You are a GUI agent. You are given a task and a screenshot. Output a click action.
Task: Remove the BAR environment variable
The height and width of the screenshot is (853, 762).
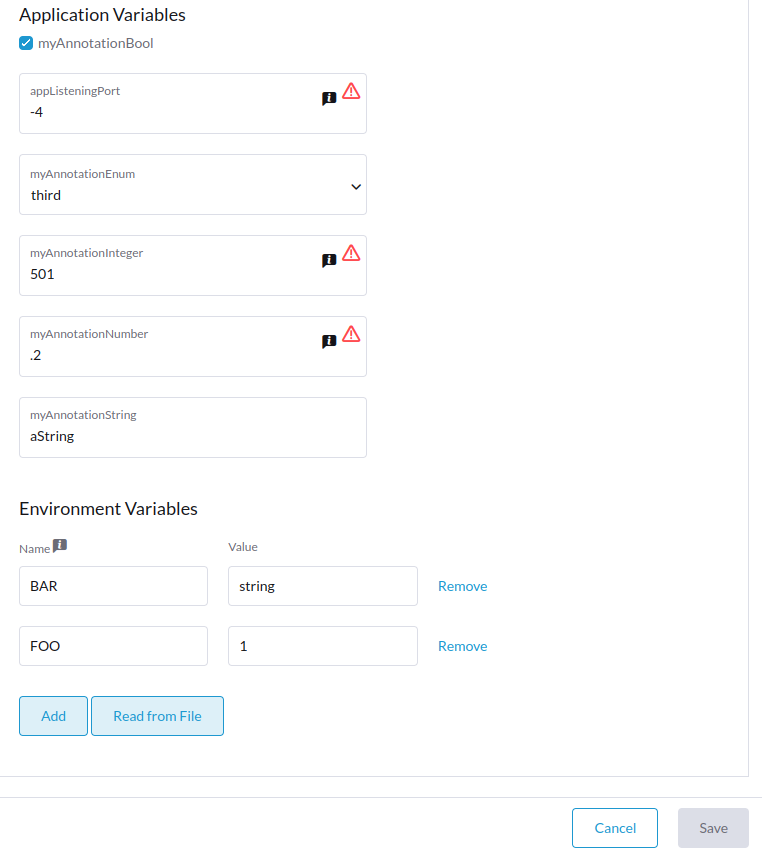pyautogui.click(x=462, y=585)
